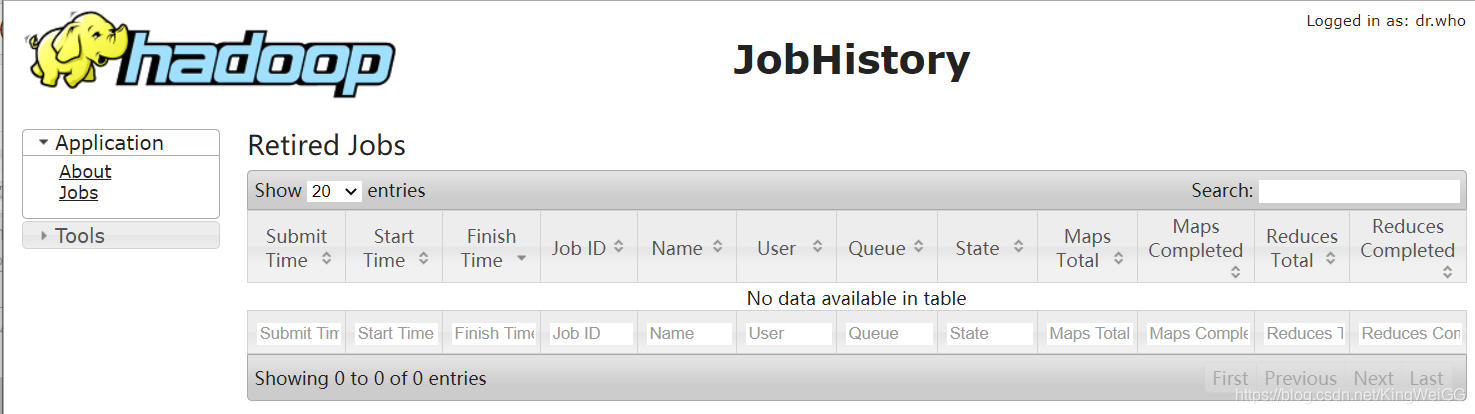Open the Show entries count dropdown
Viewport: 1475px width, 414px height.
[334, 191]
